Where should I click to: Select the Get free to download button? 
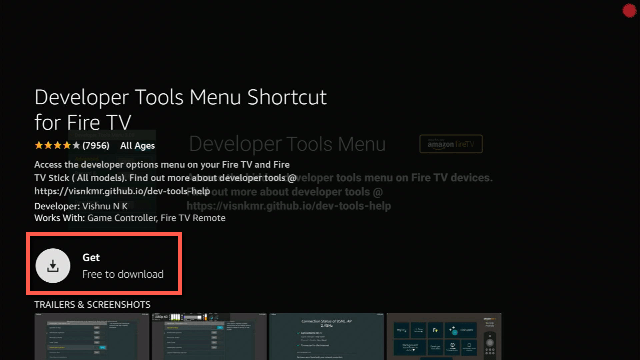(104, 264)
